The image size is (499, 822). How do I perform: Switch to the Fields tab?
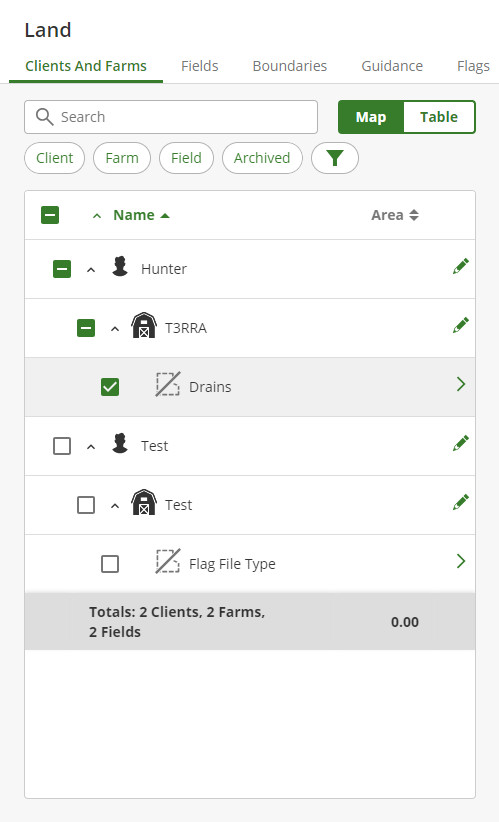(x=200, y=66)
